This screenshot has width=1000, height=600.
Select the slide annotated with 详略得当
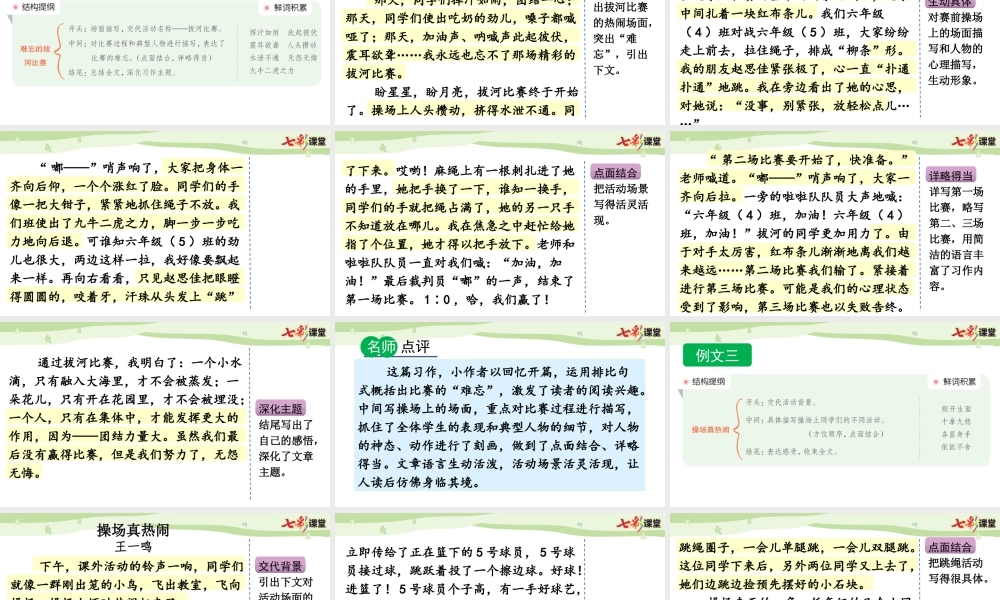(x=835, y=224)
